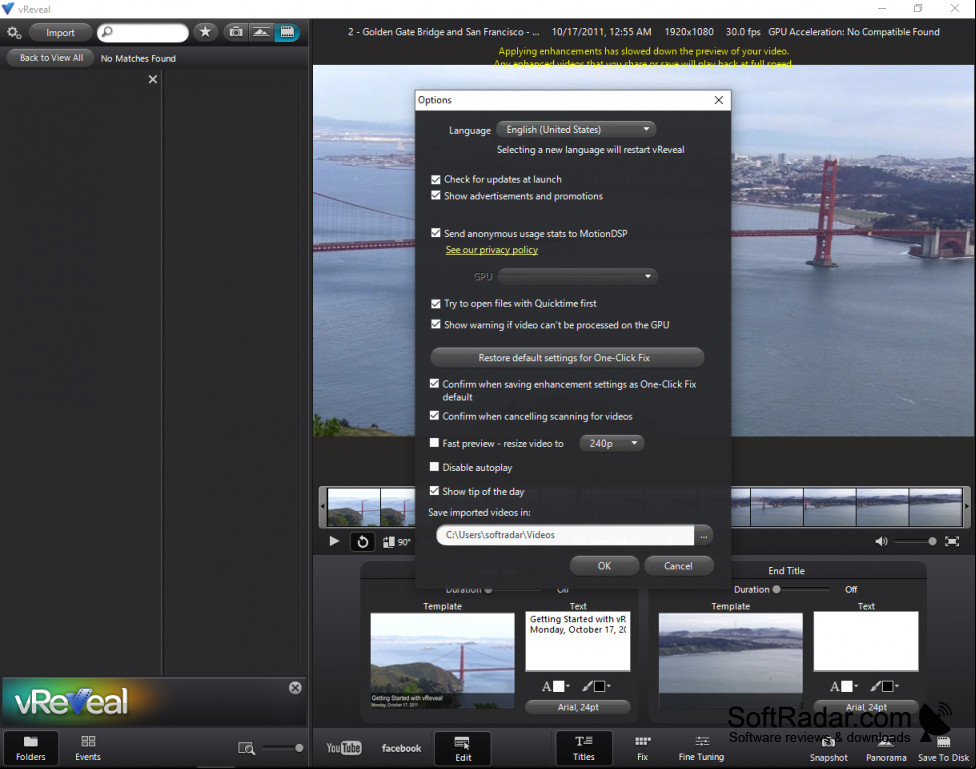Open the Titles tab
The image size is (976, 769).
click(x=584, y=748)
